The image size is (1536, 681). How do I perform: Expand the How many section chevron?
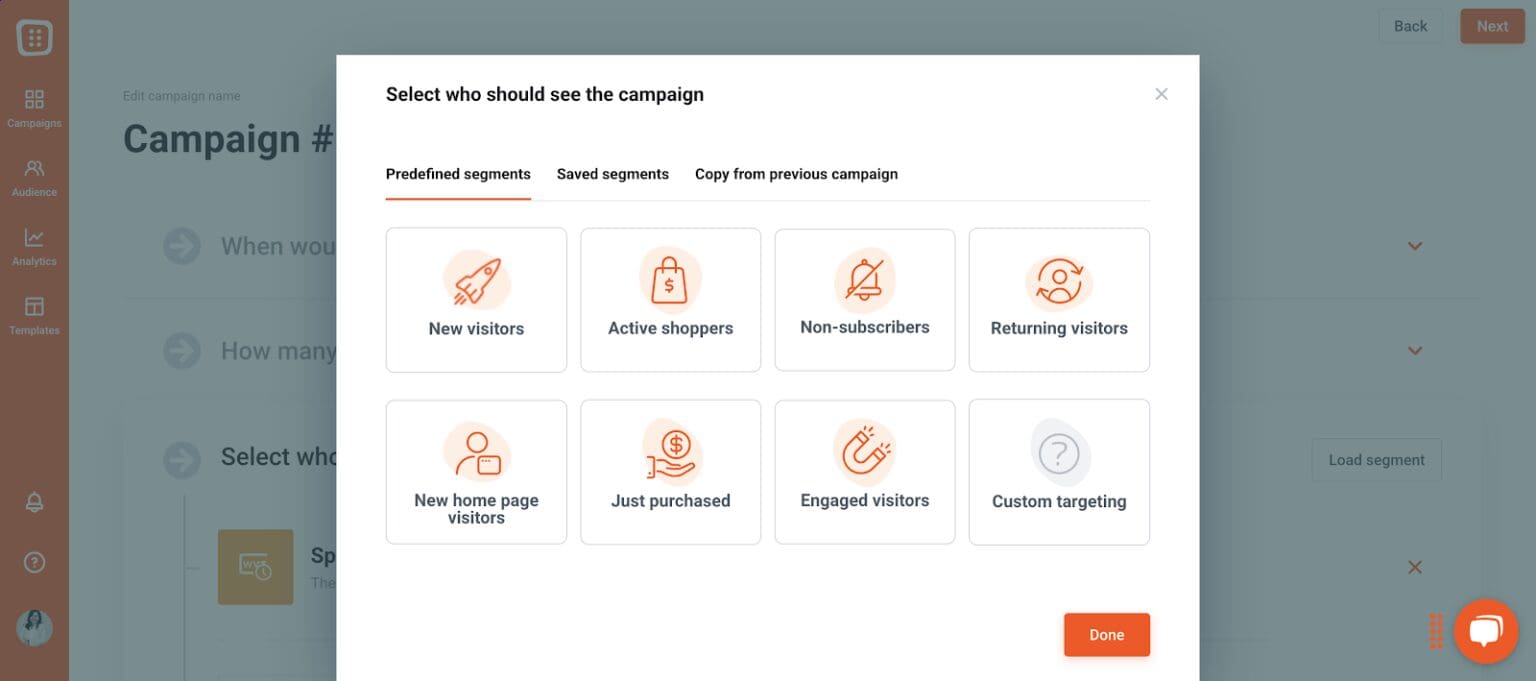click(1414, 351)
